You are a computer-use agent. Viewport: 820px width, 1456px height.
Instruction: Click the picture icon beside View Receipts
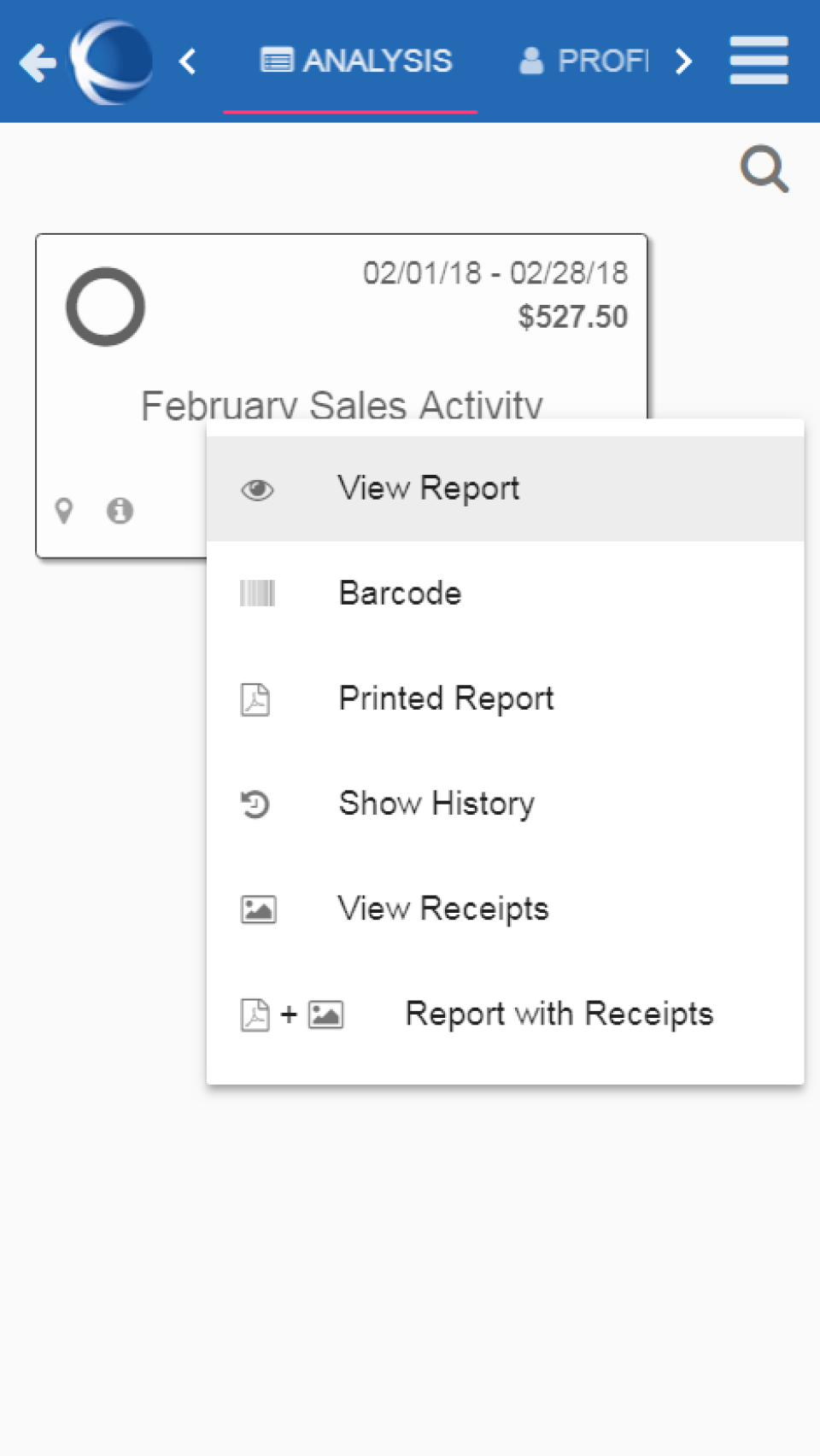[x=258, y=909]
